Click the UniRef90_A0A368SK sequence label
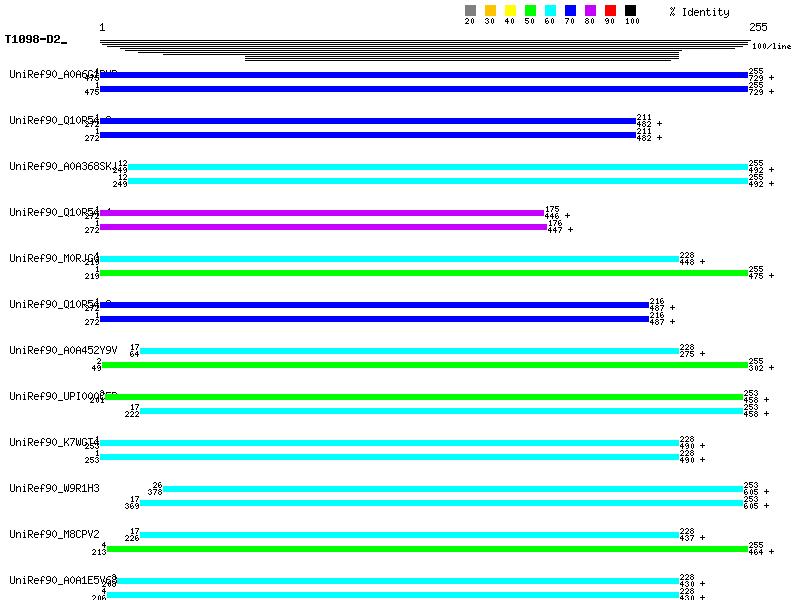The height and width of the screenshot is (600, 800). 60,166
